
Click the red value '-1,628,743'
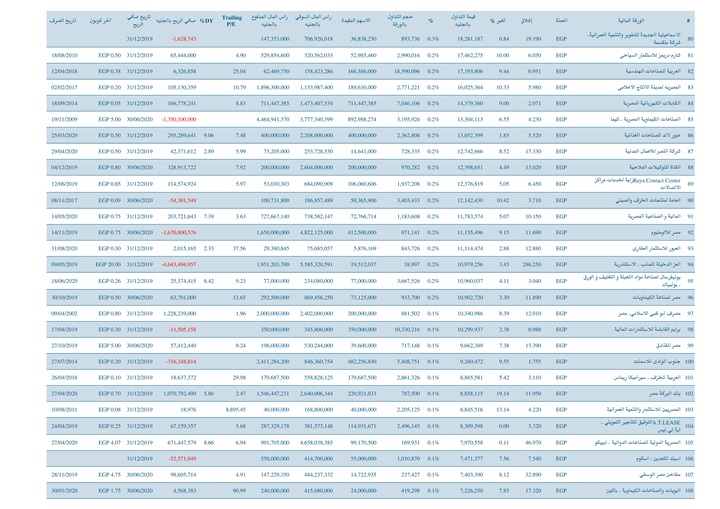pyautogui.click(x=184, y=39)
